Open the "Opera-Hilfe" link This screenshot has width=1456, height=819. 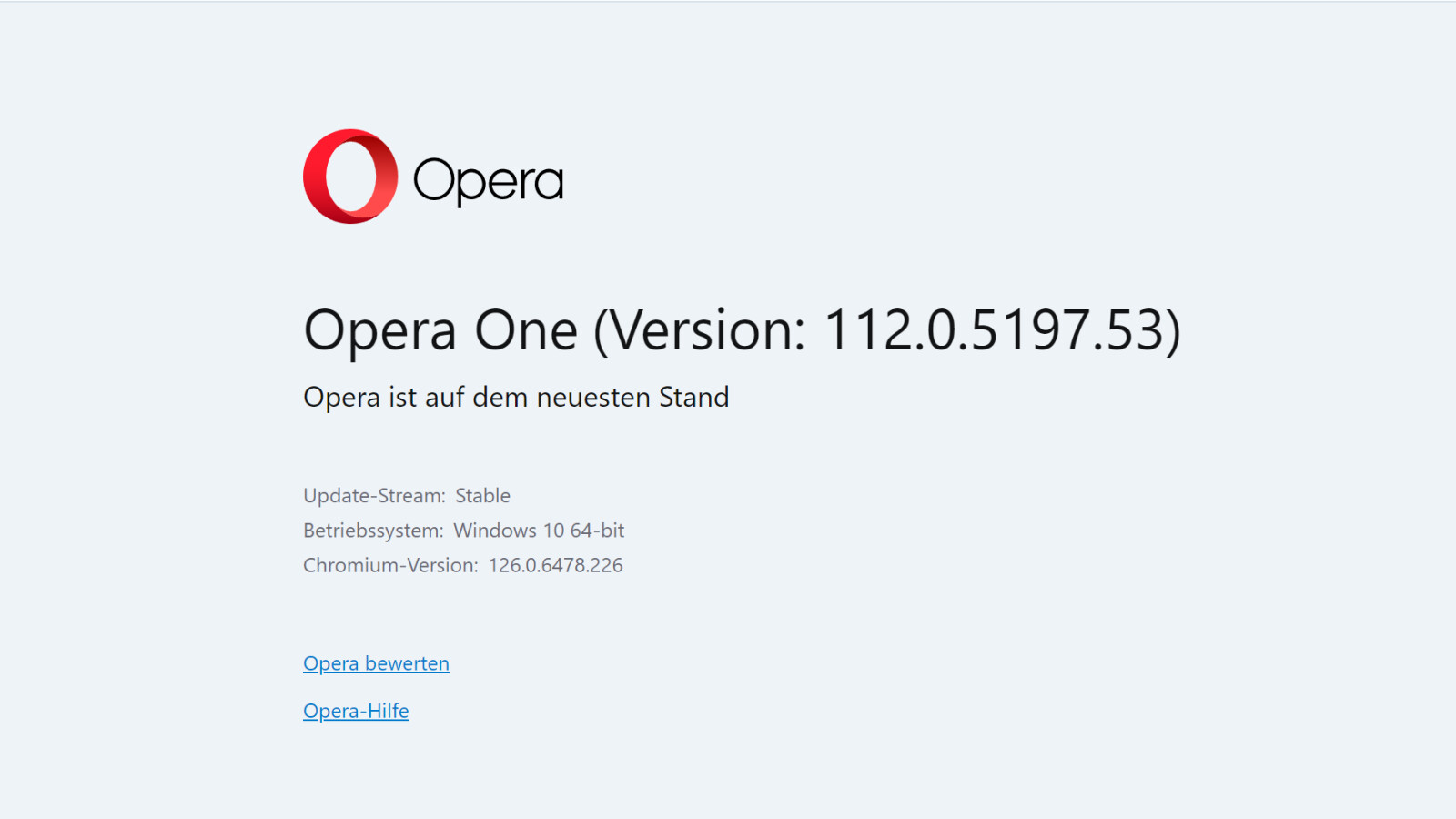(x=356, y=711)
